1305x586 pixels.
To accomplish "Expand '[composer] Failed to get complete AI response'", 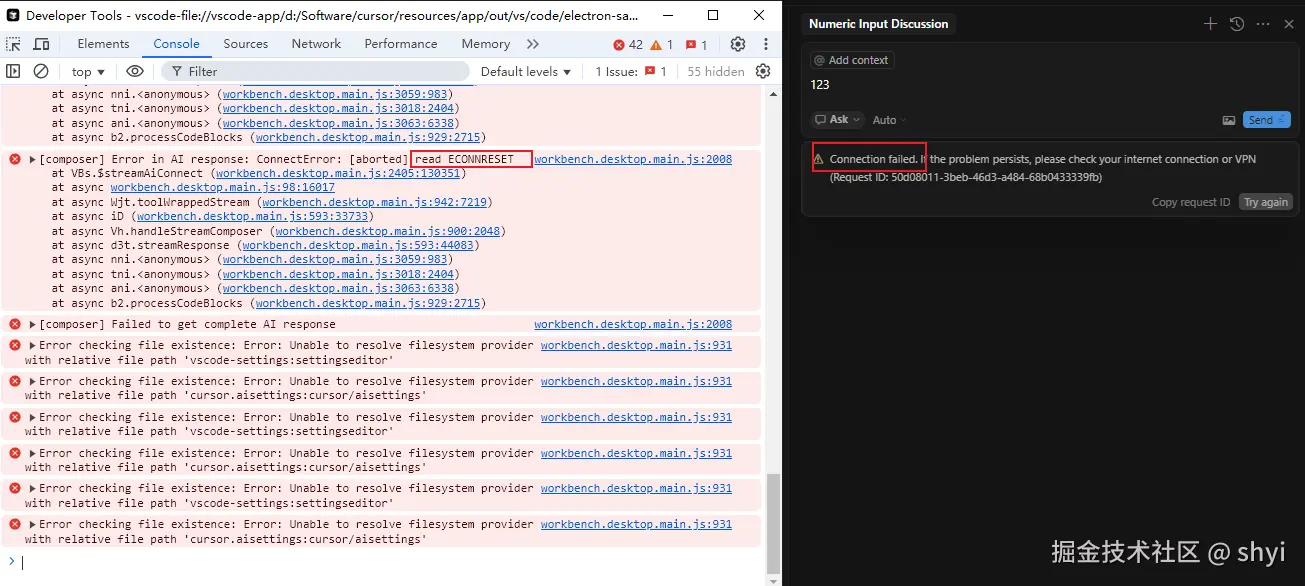I will pos(33,324).
